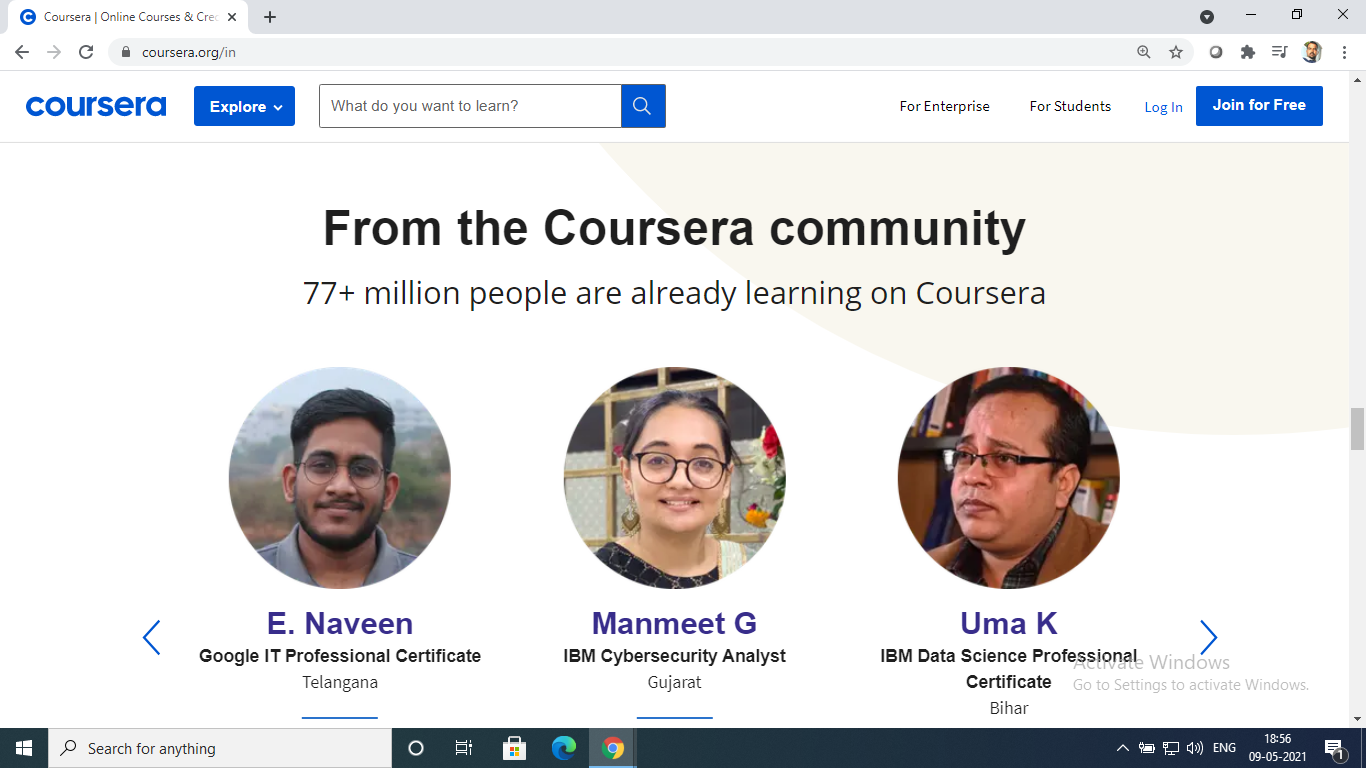The image size is (1366, 768).
Task: Open the For Students link
Action: coord(1070,106)
